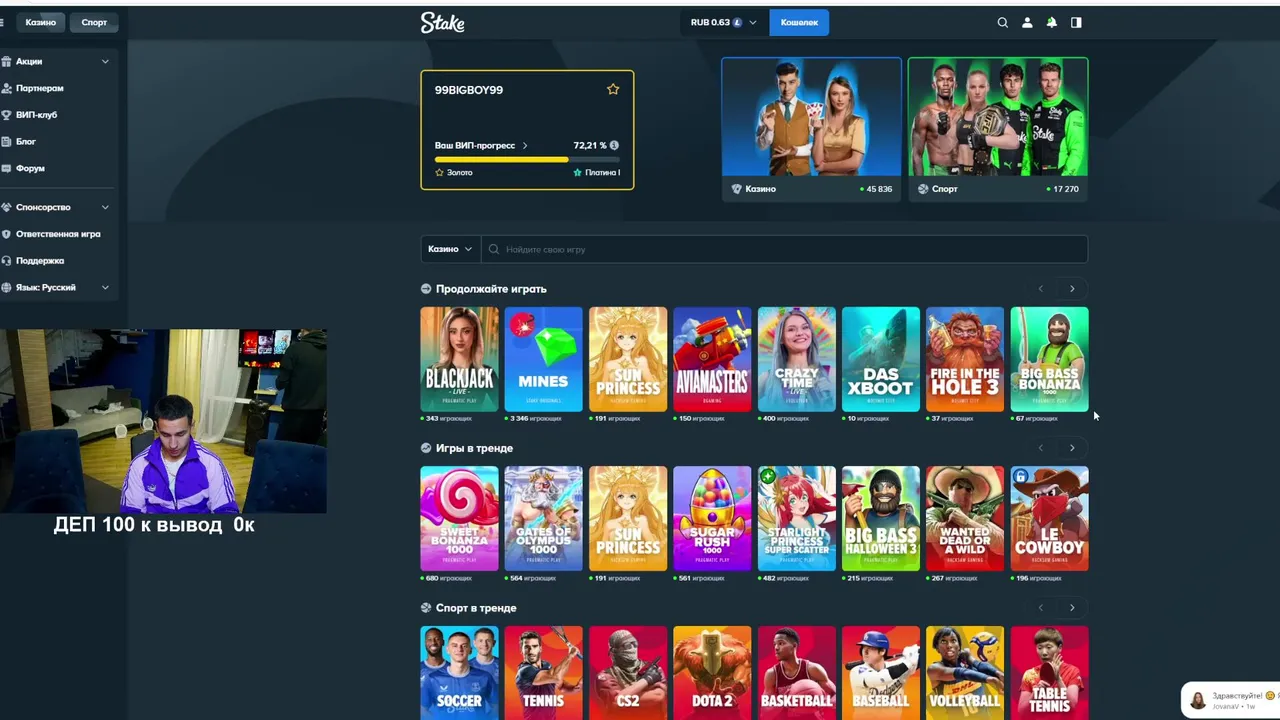Screen dimensions: 1280x720
Task: Open the Fire in the Hole 3 thumbnail
Action: 965,359
